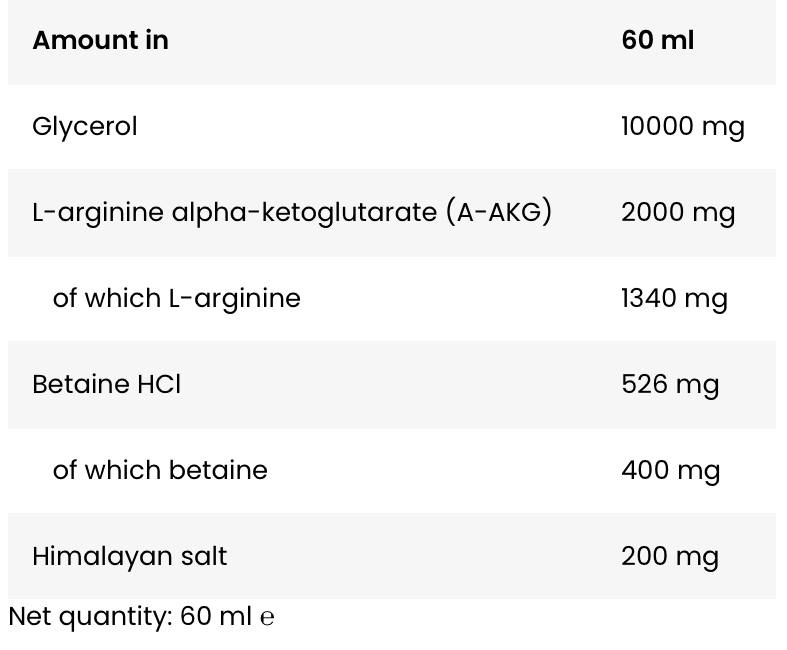The image size is (787, 650).
Task: Click the '60 ml' value after Net quantity
Action: [216, 617]
